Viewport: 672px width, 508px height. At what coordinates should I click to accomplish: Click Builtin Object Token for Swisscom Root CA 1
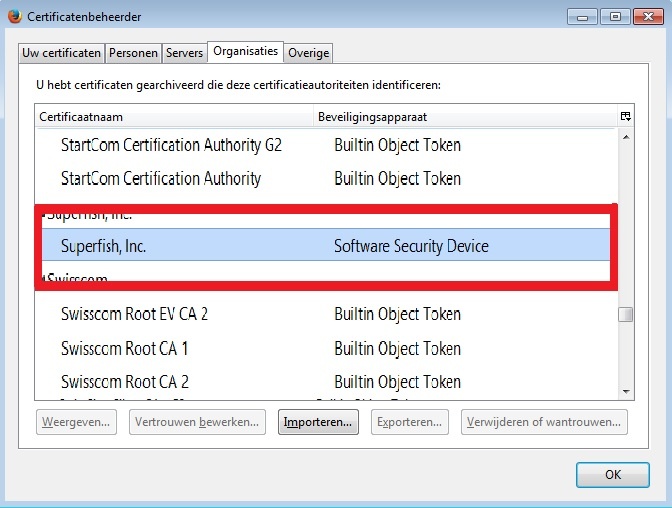click(397, 348)
